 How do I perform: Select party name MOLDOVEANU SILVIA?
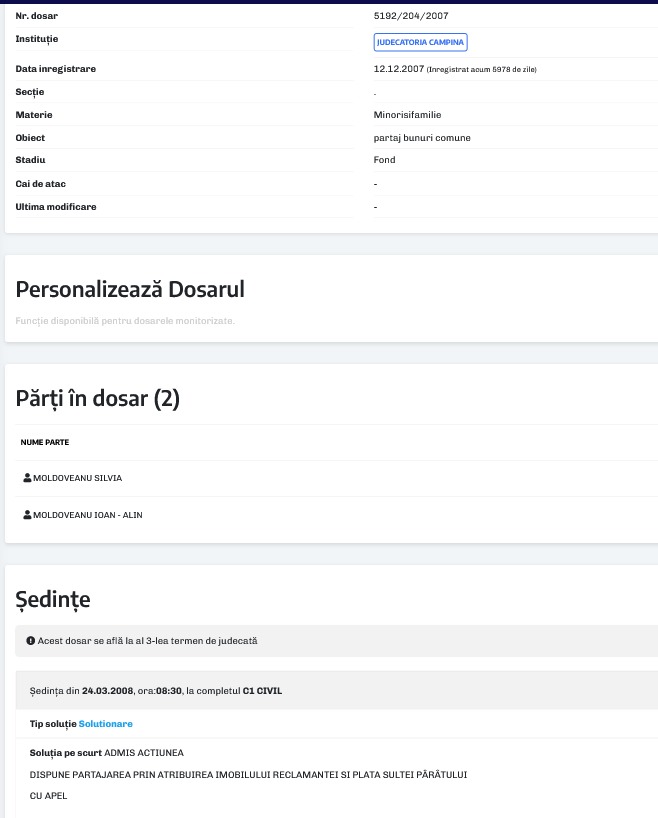[x=77, y=478]
